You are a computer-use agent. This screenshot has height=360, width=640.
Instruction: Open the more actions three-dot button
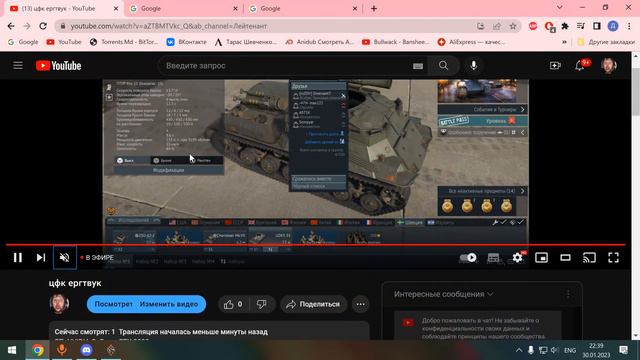point(360,304)
